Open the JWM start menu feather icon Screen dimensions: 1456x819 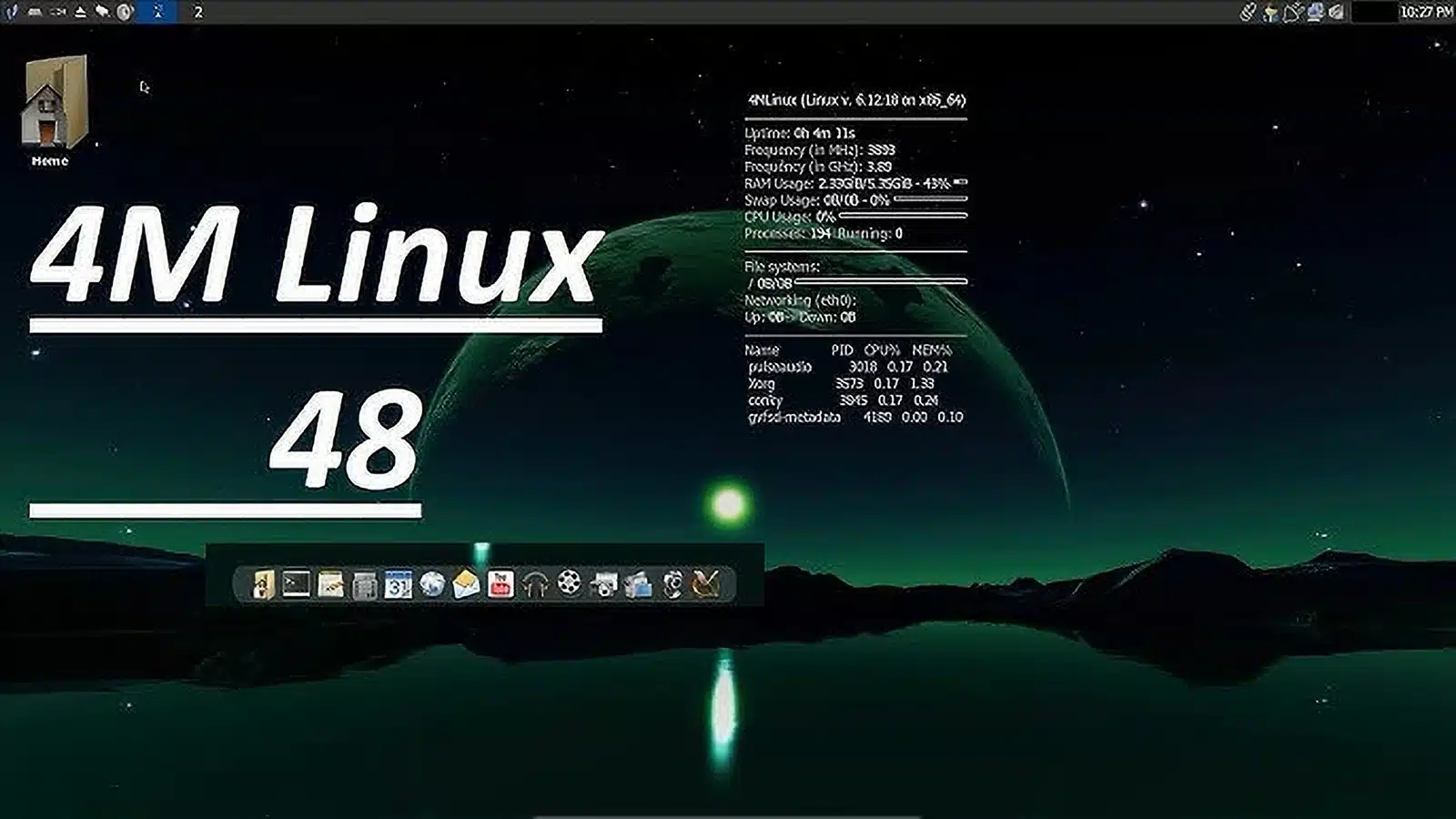point(12,12)
